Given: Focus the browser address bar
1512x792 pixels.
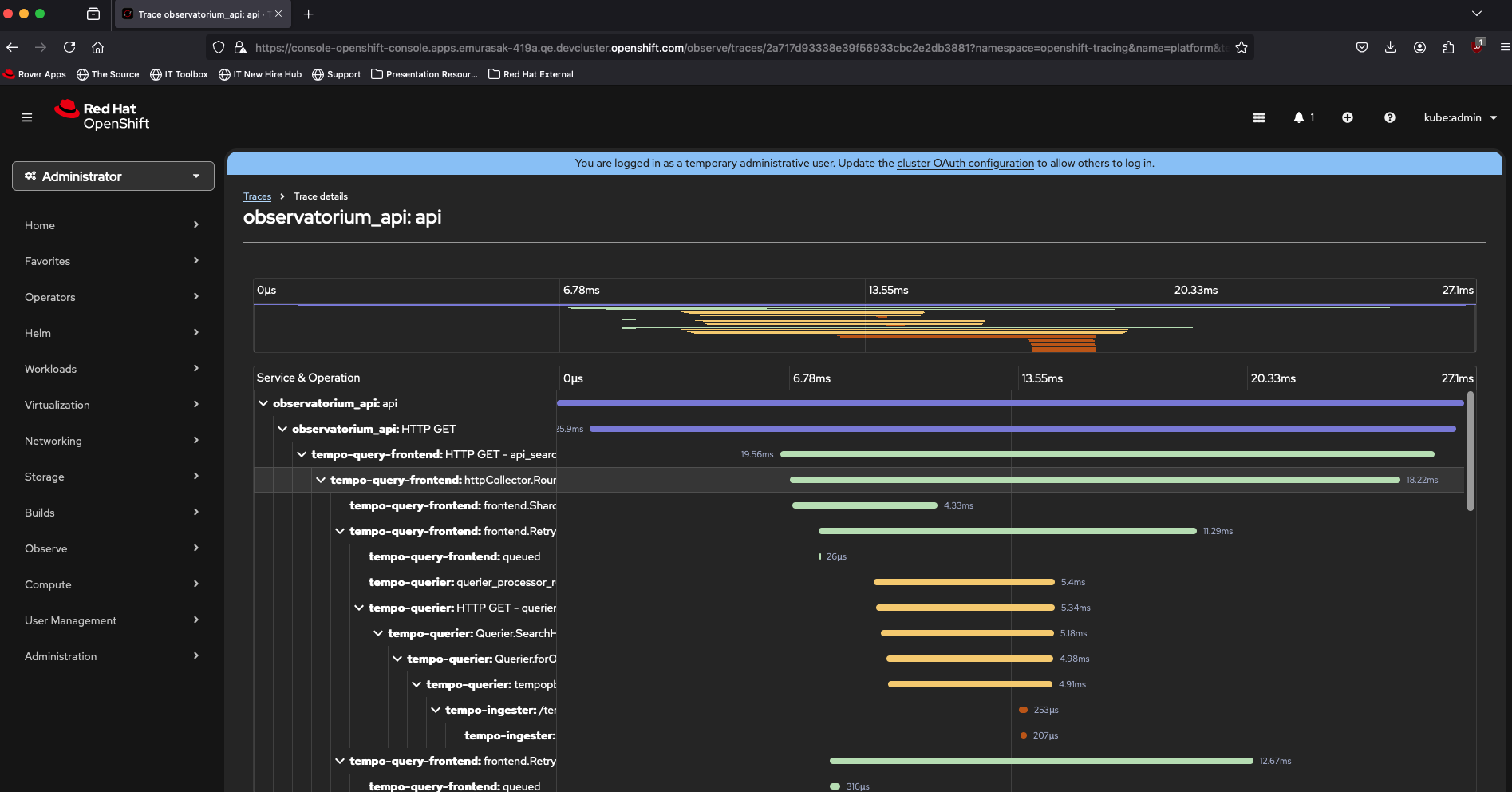Looking at the screenshot, I should [x=740, y=47].
